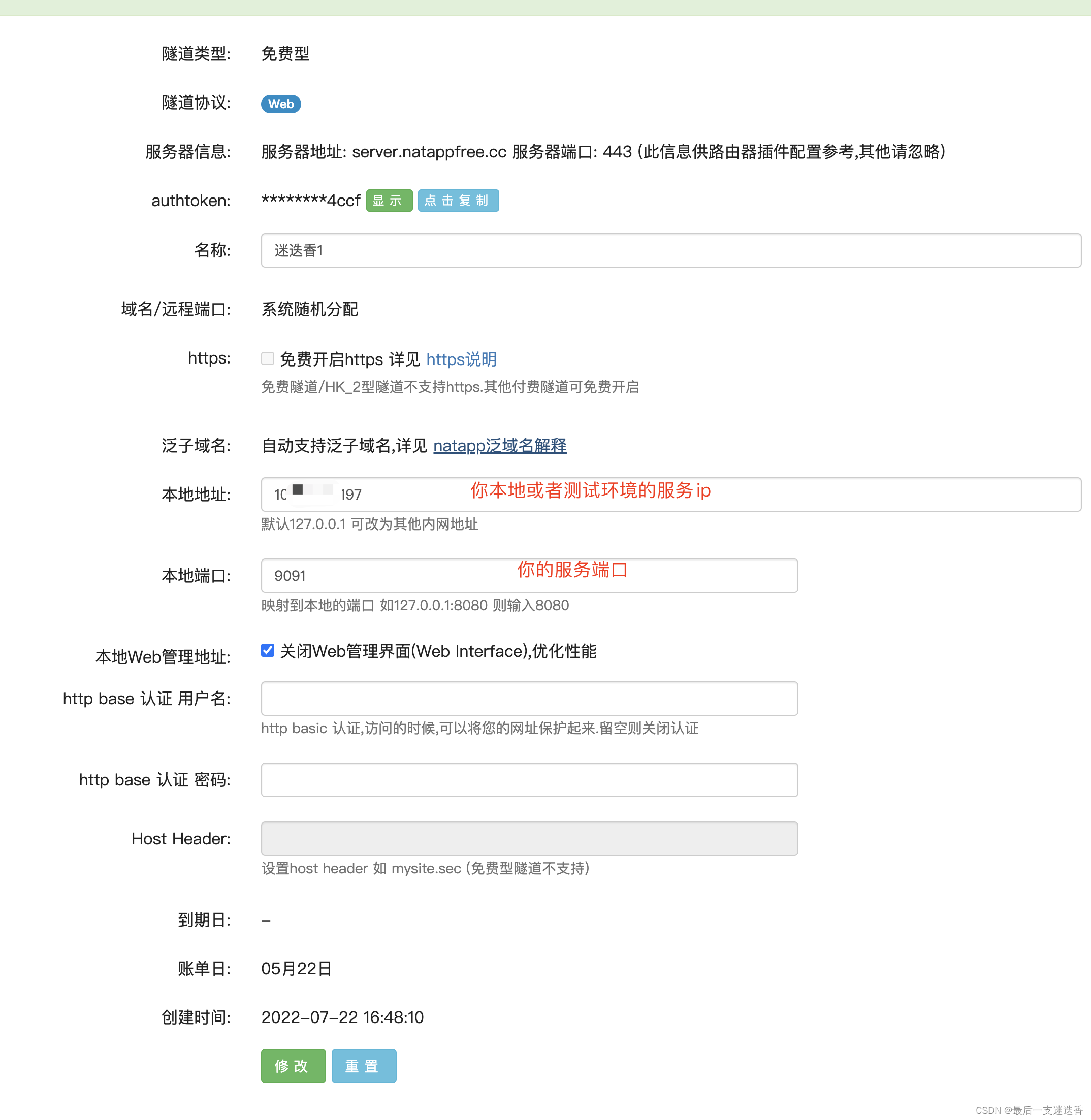This screenshot has height=1120, width=1091.
Task: Click the http base 认证 密码 field
Action: point(529,780)
